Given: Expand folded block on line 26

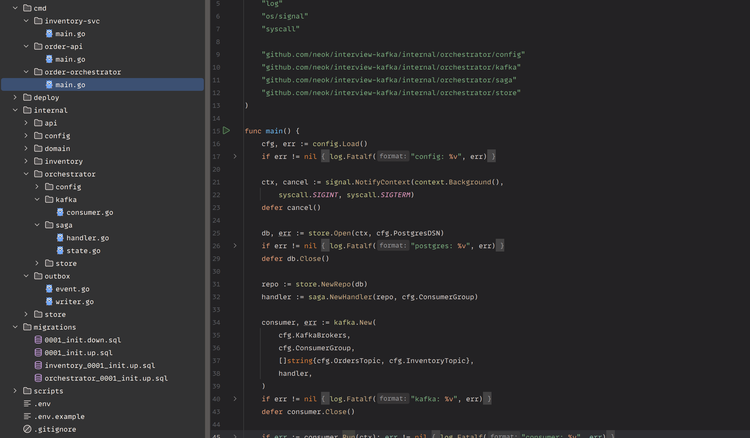Looking at the screenshot, I should pos(235,246).
